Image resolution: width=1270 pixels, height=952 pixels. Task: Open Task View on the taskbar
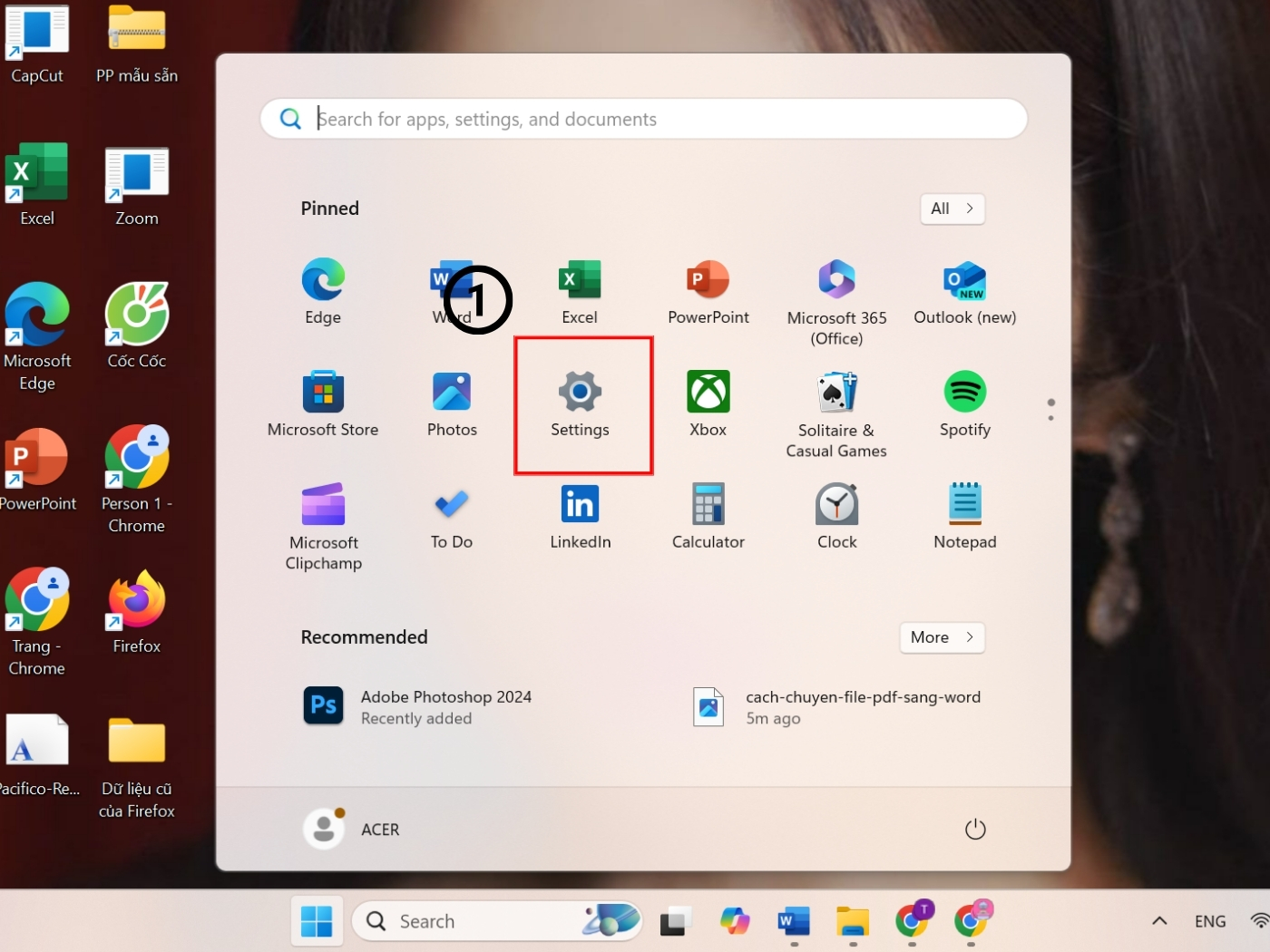(x=676, y=921)
